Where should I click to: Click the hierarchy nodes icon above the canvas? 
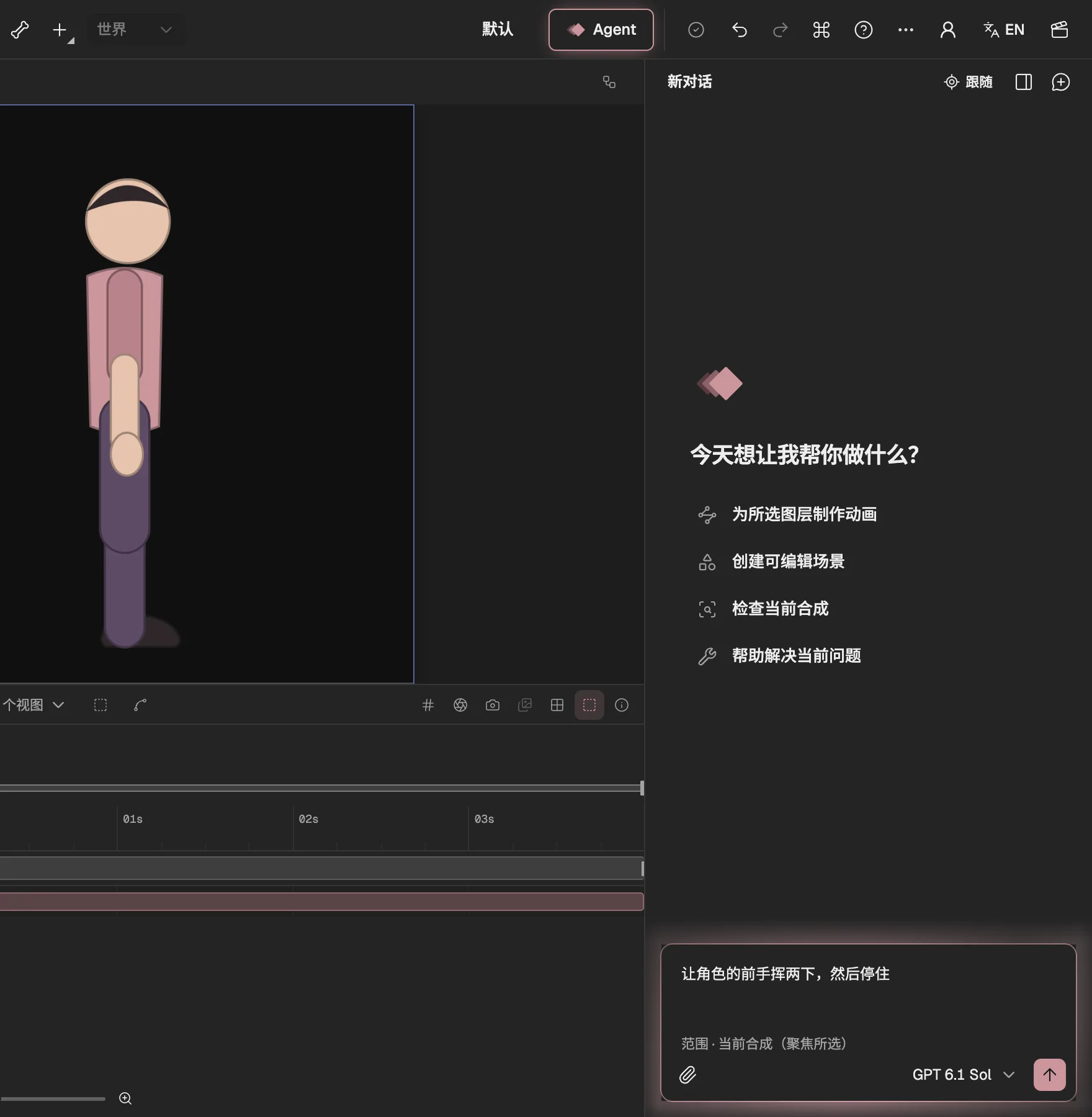click(x=609, y=82)
